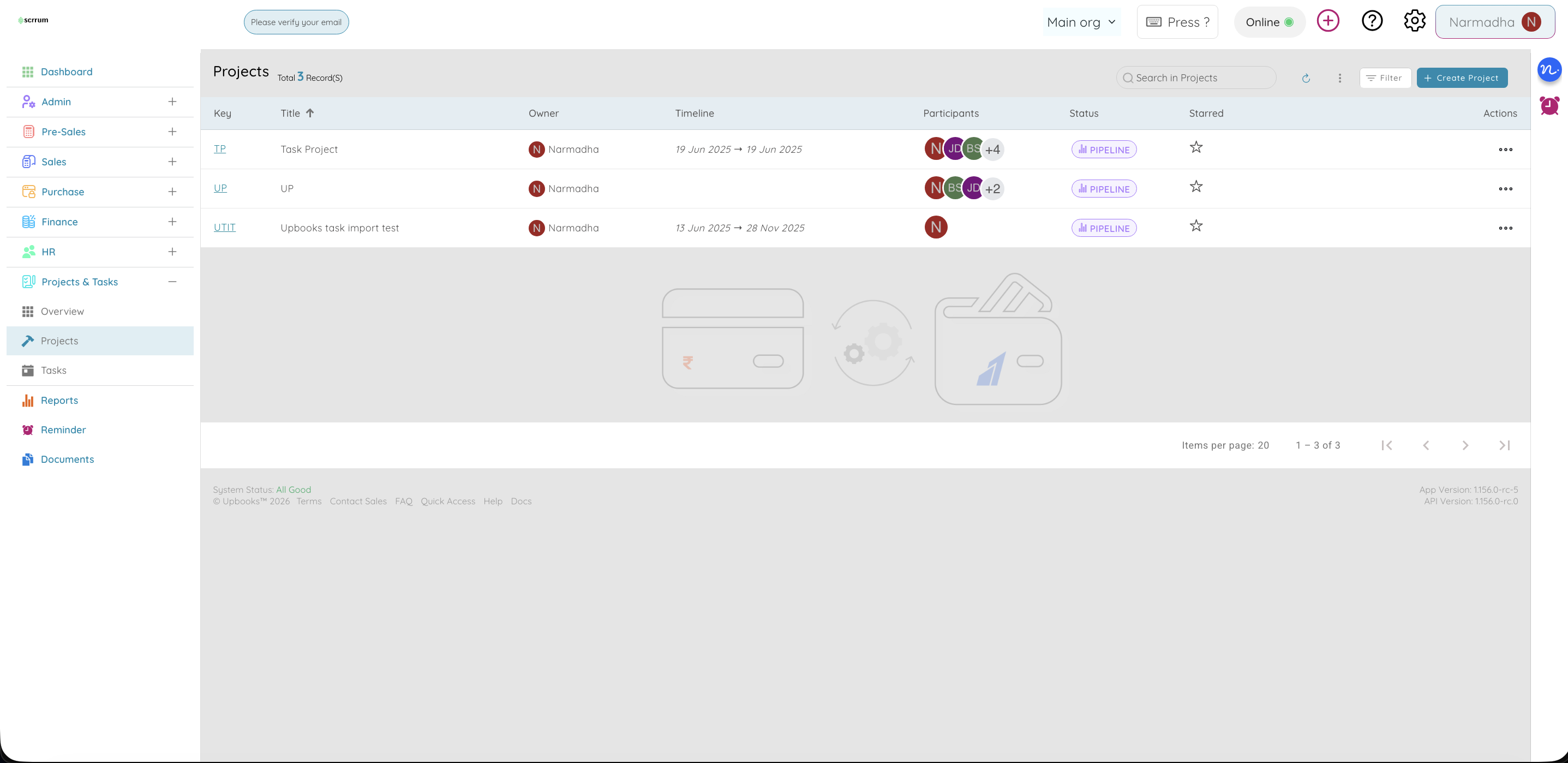Screen dimensions: 1568x763
Task: Open the settings gear icon
Action: 1415,21
